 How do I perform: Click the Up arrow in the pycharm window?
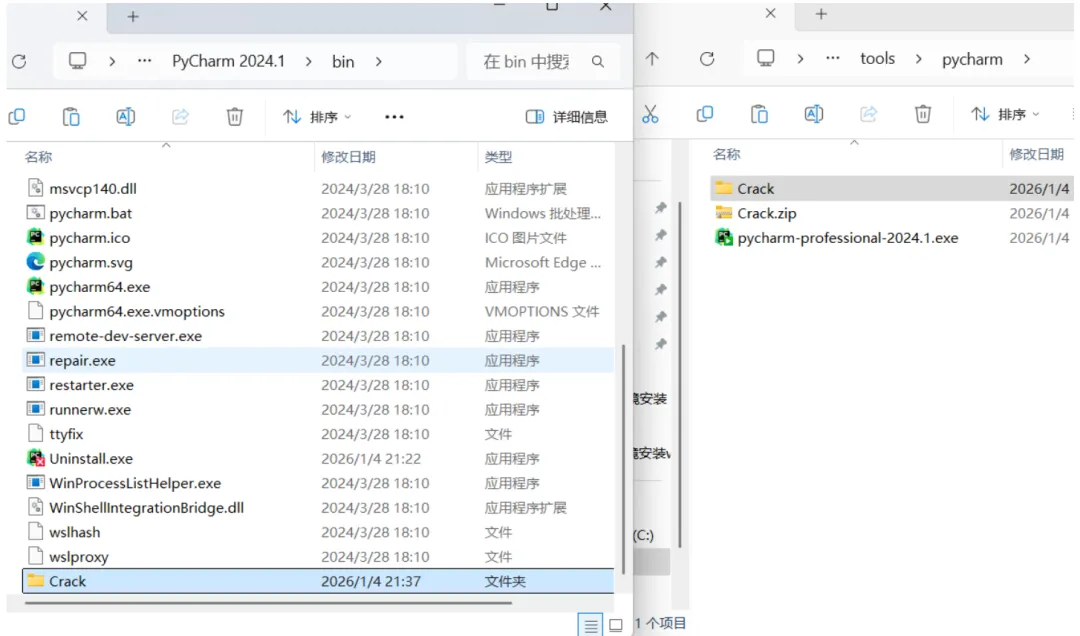(x=652, y=59)
